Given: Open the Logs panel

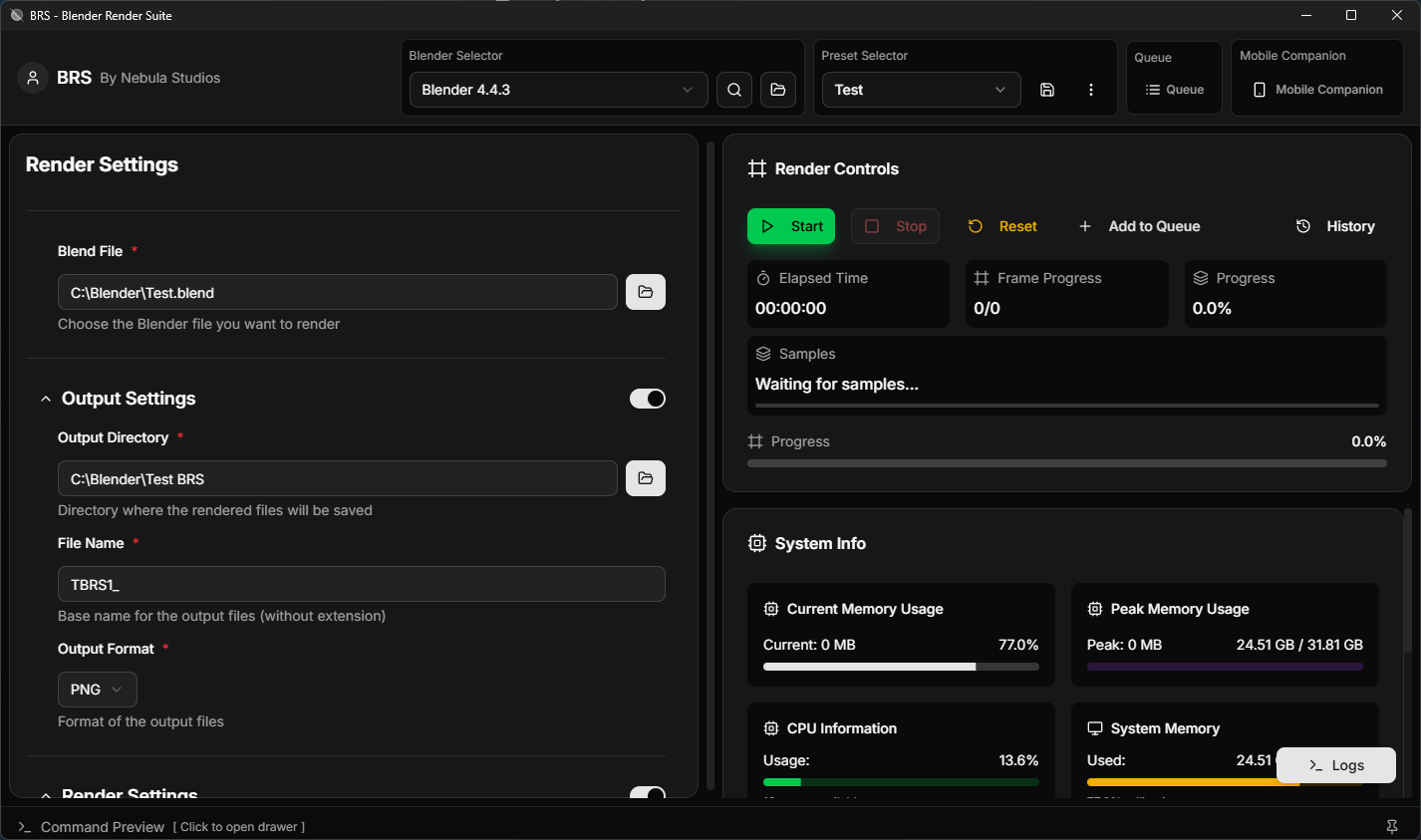Looking at the screenshot, I should coord(1336,765).
